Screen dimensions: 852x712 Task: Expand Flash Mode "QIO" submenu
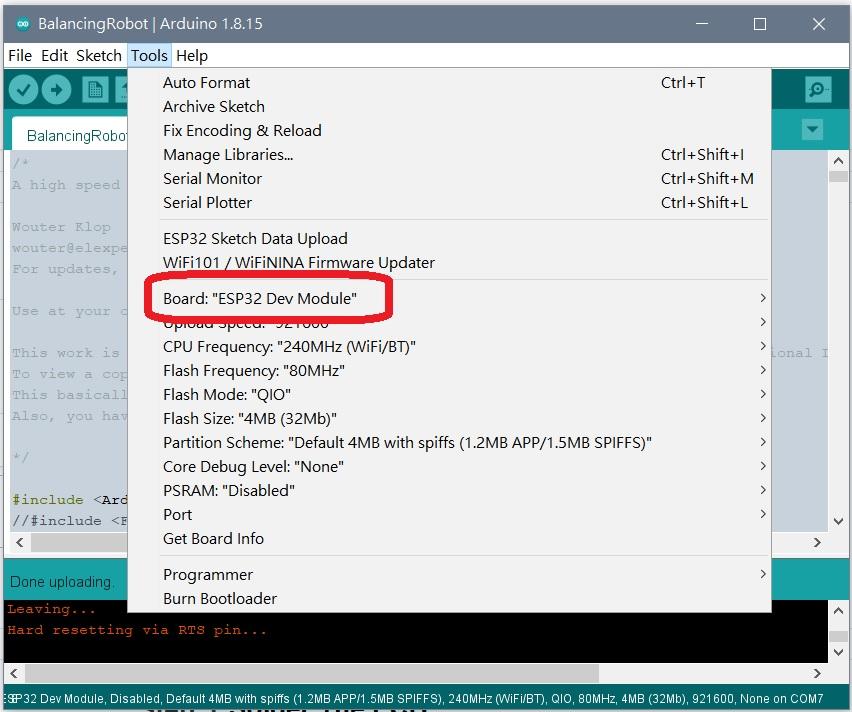(x=449, y=395)
